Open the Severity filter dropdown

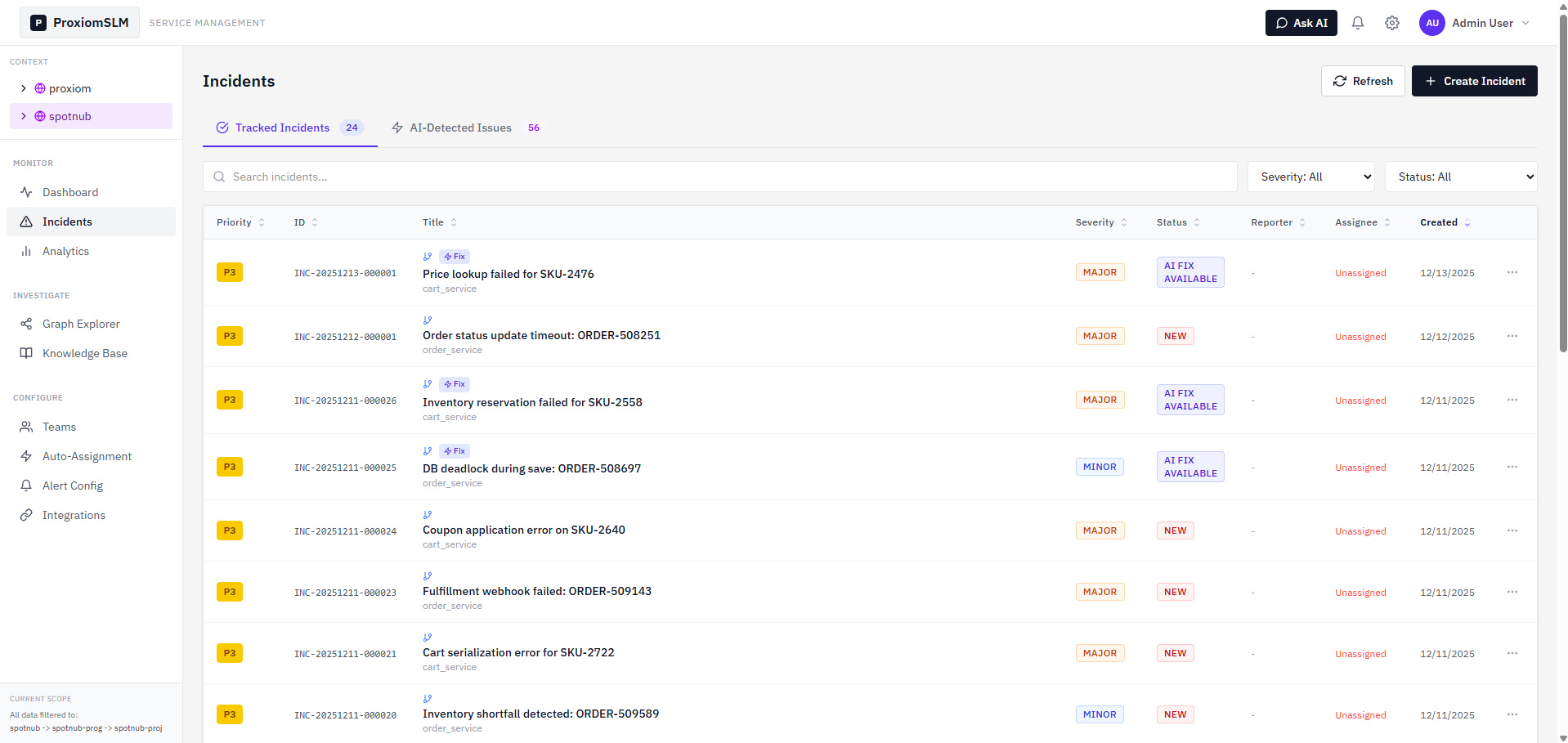pos(1310,177)
